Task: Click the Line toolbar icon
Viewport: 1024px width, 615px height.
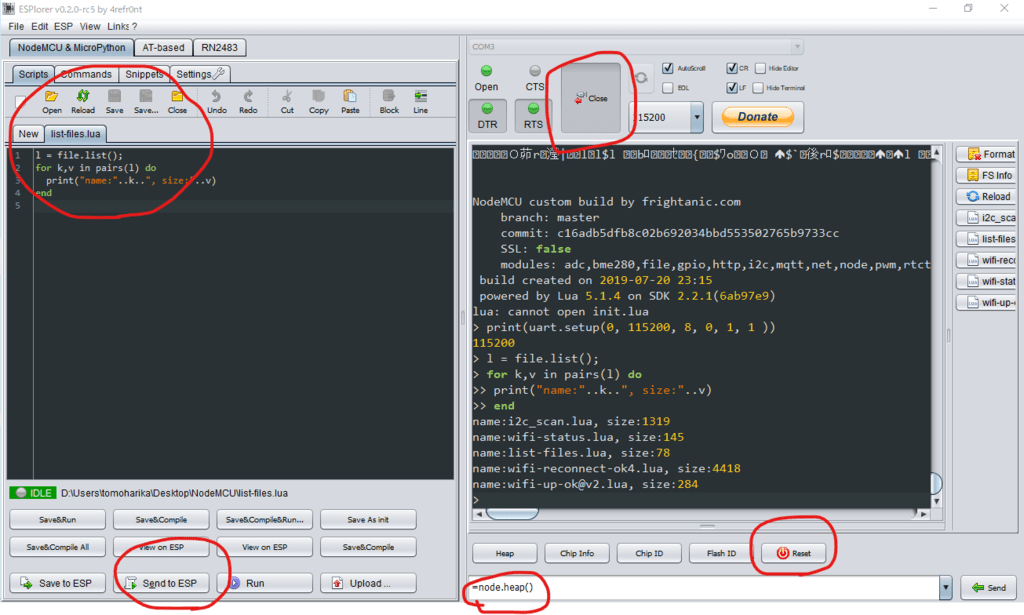Action: [421, 101]
